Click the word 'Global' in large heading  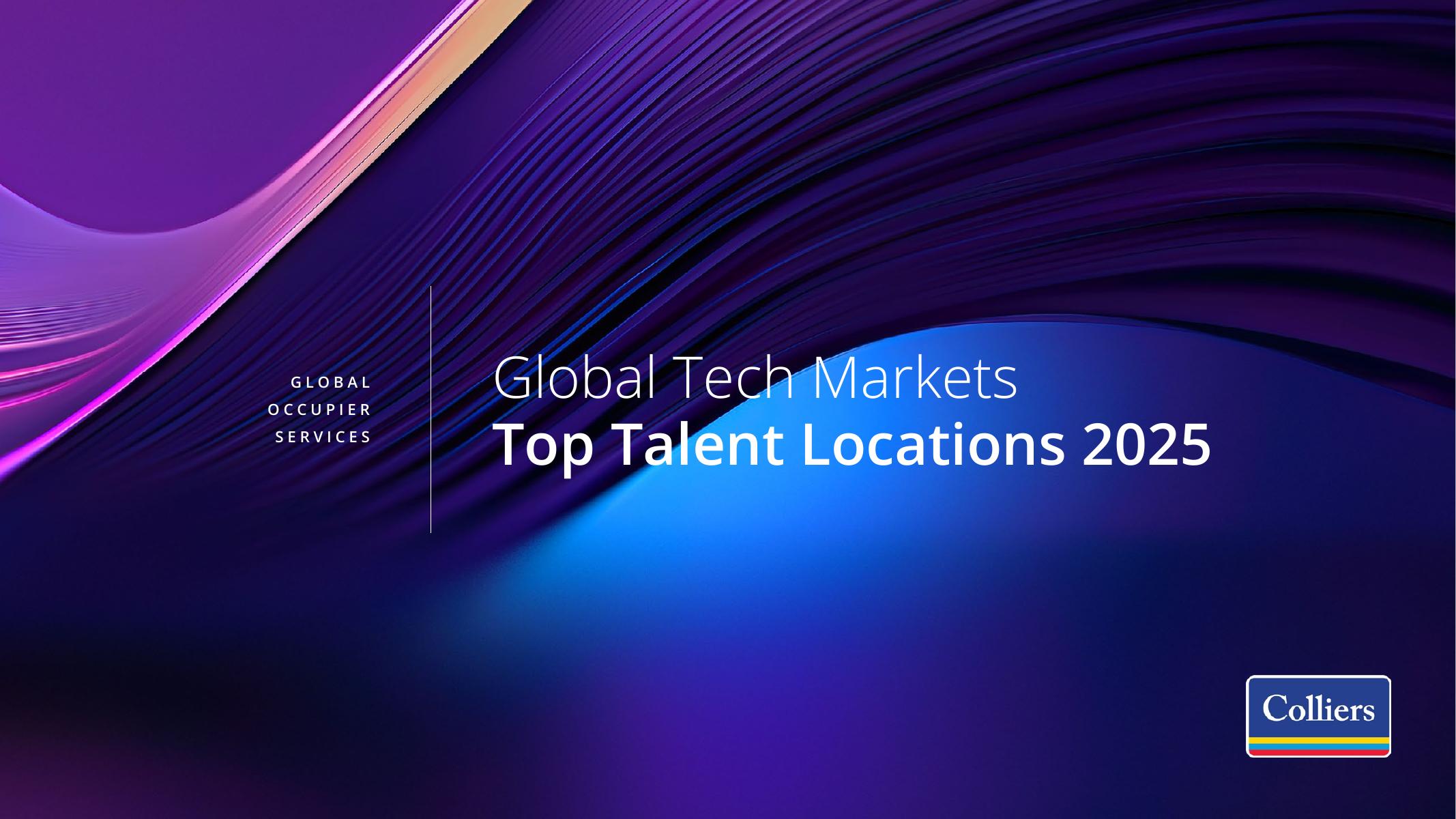click(x=575, y=379)
